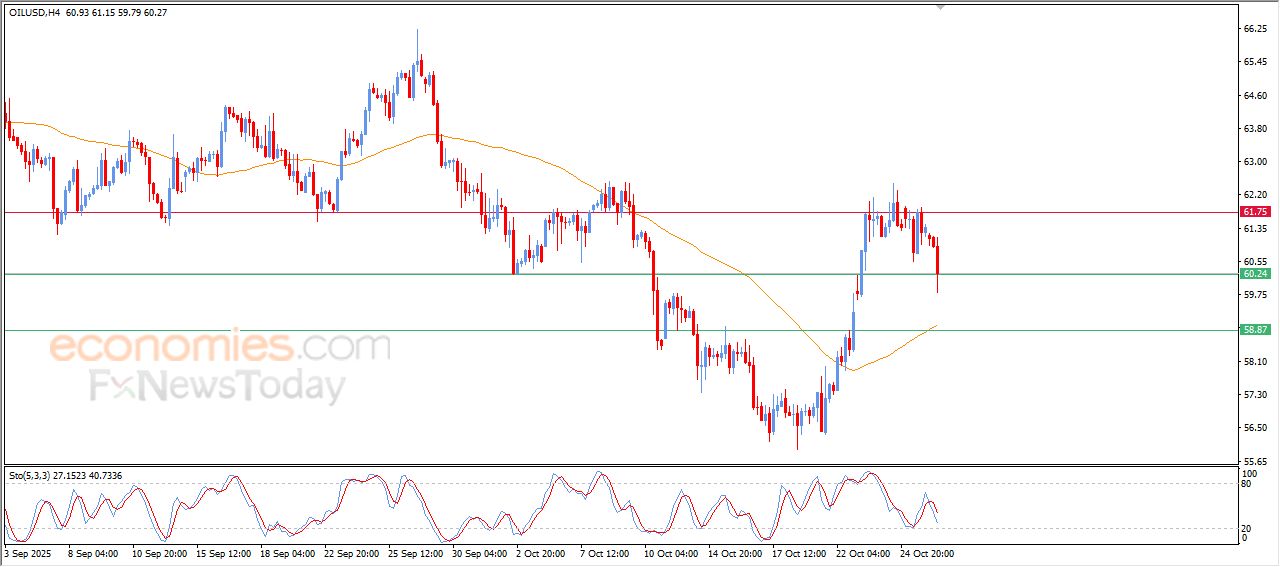Select the red horizontal resistance line
Screen dimensions: 1280x567
pos(400,212)
